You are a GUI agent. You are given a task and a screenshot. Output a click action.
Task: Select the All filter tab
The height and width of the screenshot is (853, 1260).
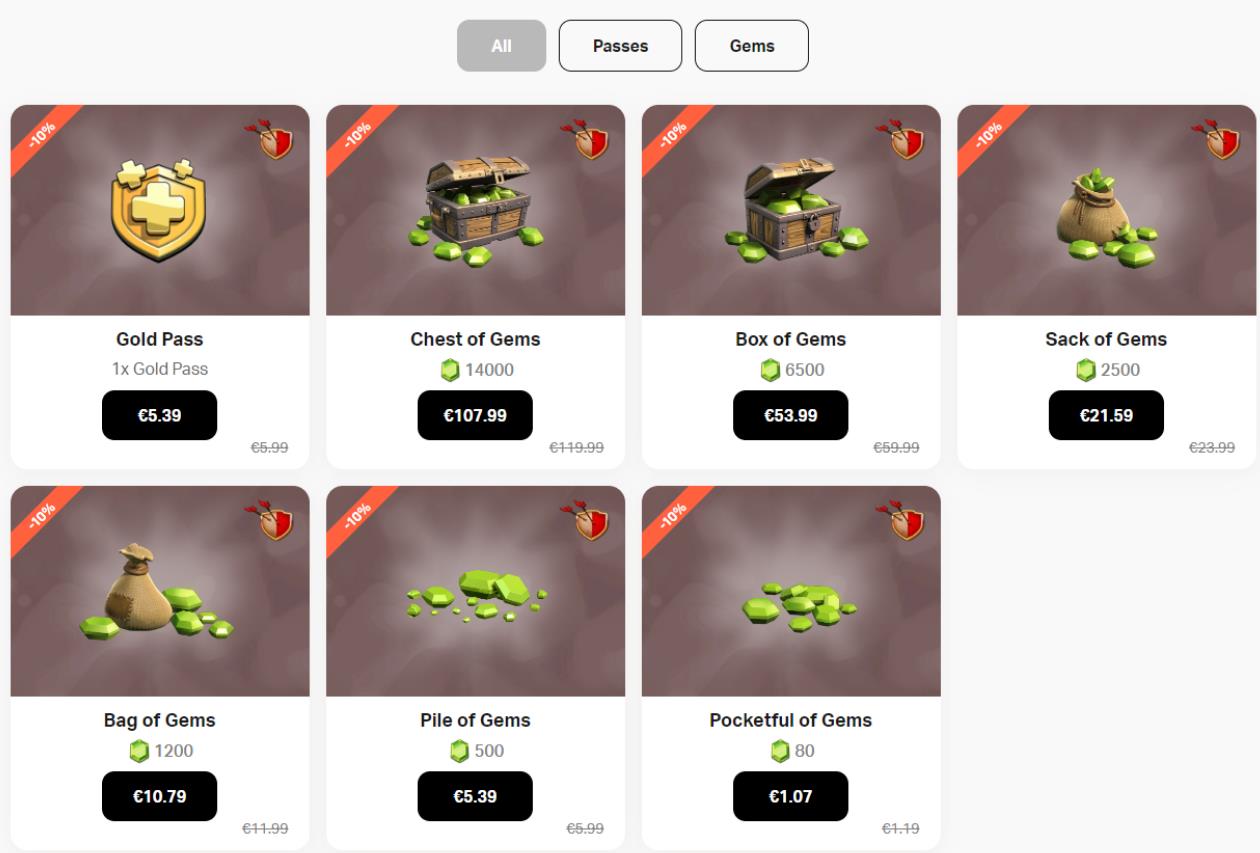[x=502, y=46]
